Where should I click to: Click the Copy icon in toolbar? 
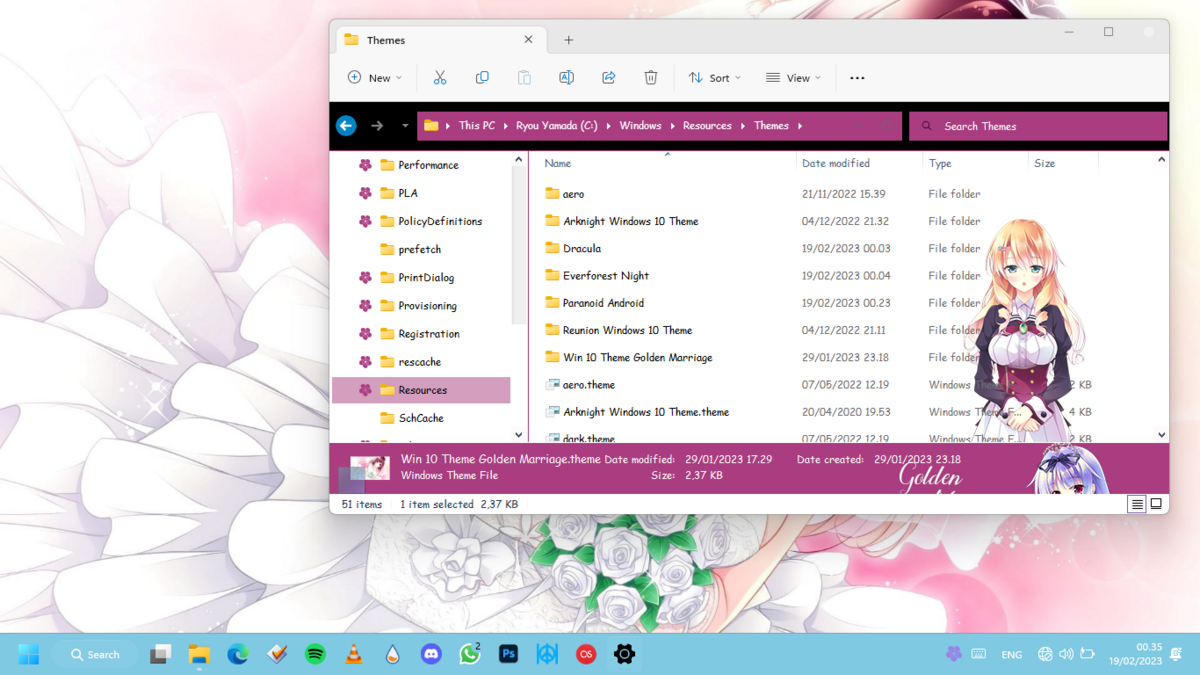(x=482, y=78)
